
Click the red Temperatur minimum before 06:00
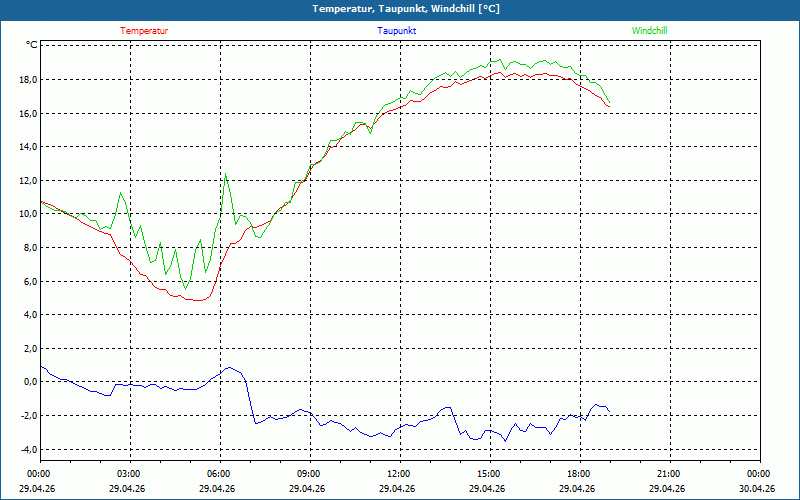199,300
